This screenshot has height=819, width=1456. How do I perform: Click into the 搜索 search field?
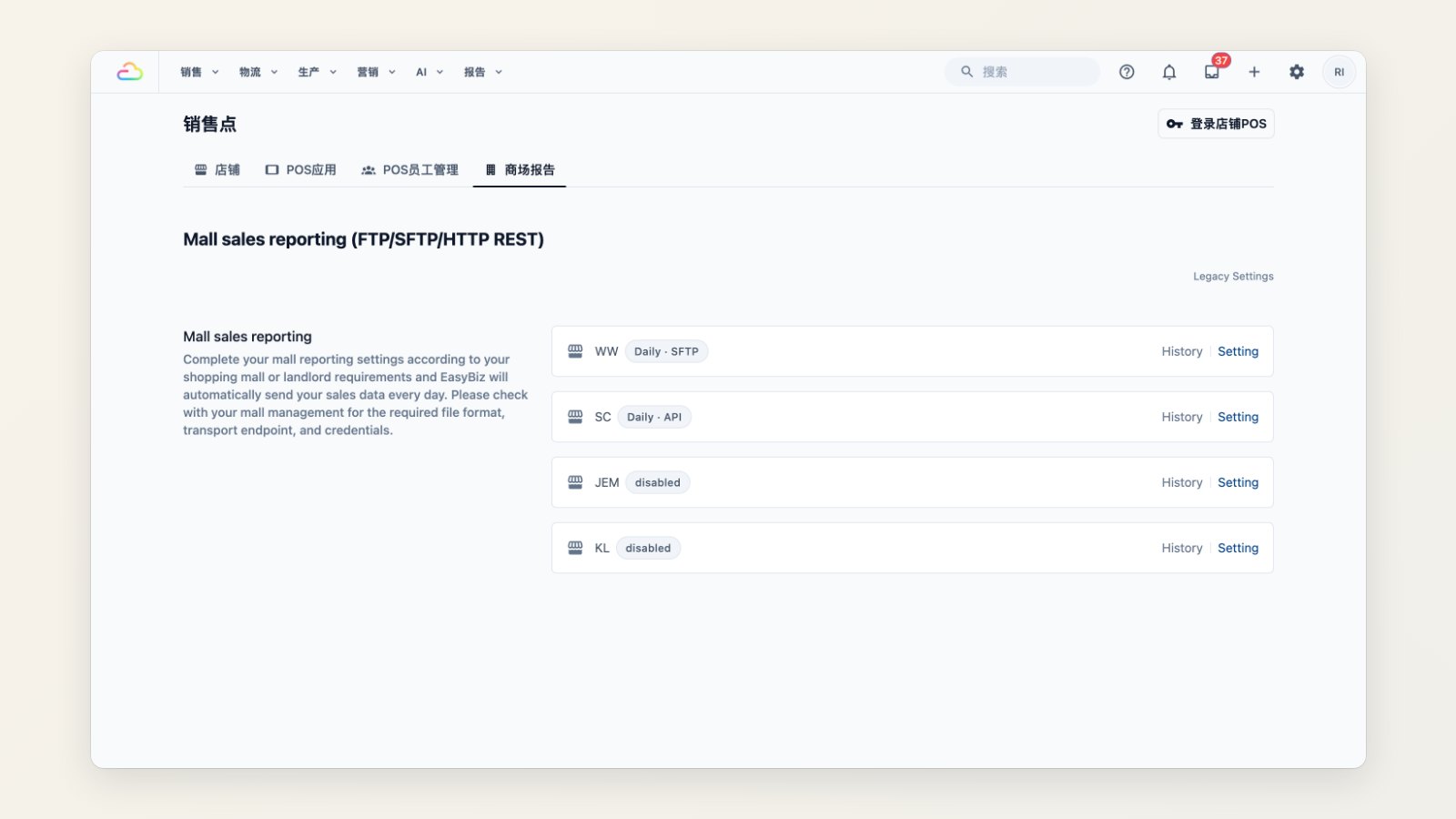tap(1022, 72)
